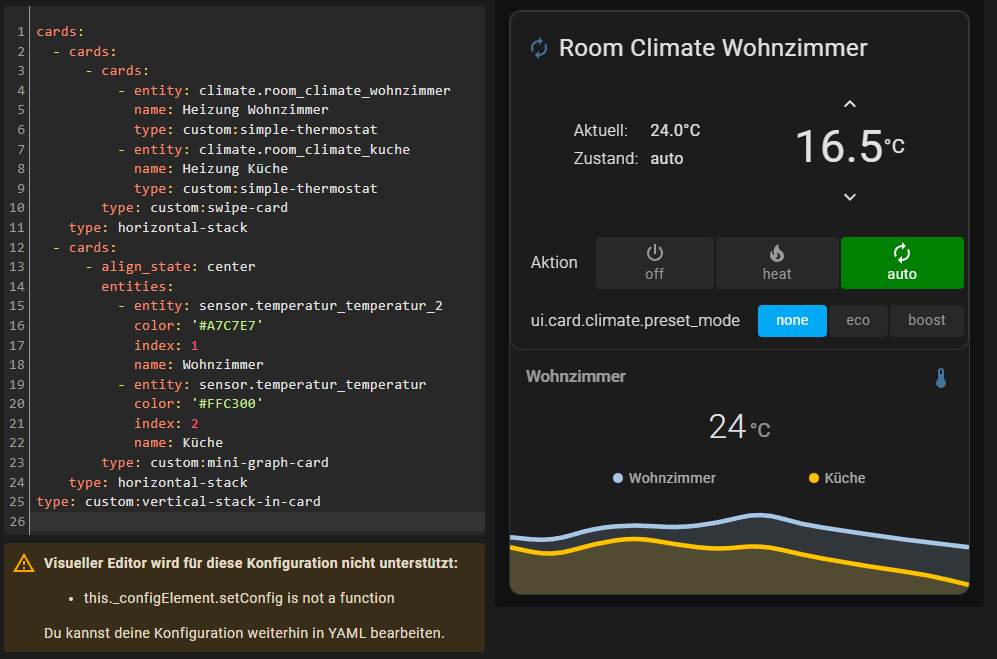997x659 pixels.
Task: Click the up chevron to raise target temperature
Action: tap(849, 103)
